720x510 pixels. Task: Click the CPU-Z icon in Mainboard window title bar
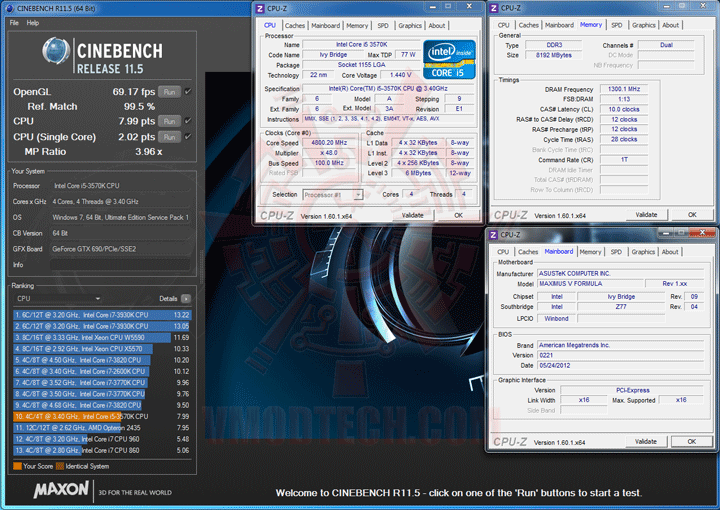pyautogui.click(x=494, y=235)
